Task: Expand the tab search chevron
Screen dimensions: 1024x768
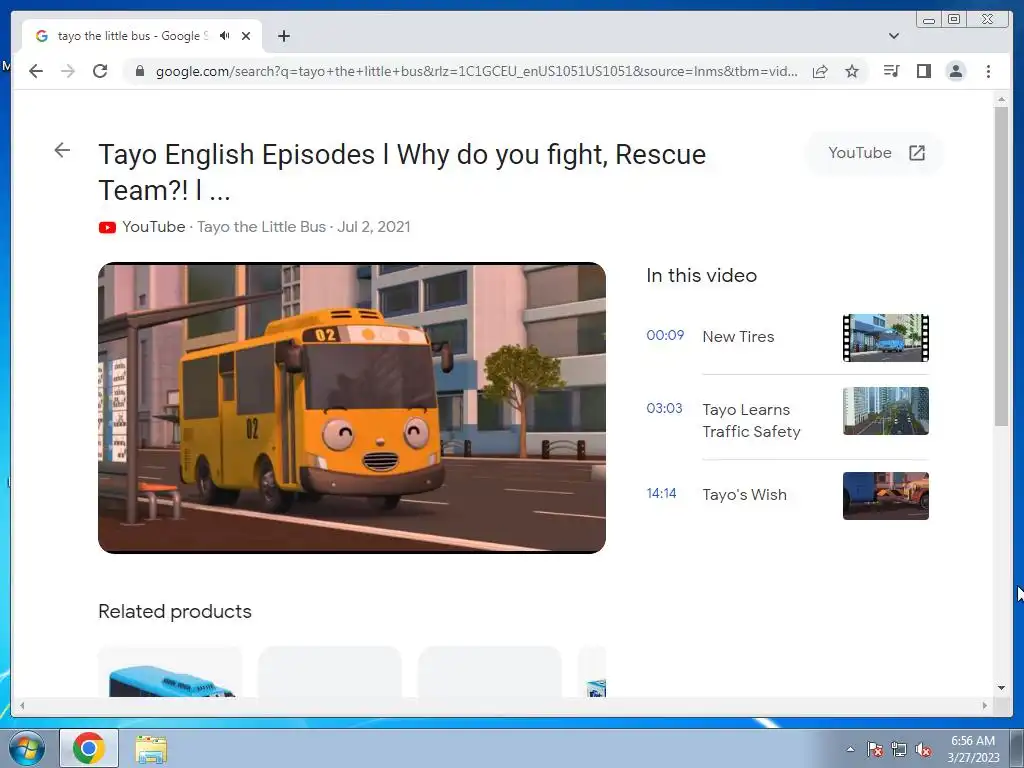Action: pos(894,36)
